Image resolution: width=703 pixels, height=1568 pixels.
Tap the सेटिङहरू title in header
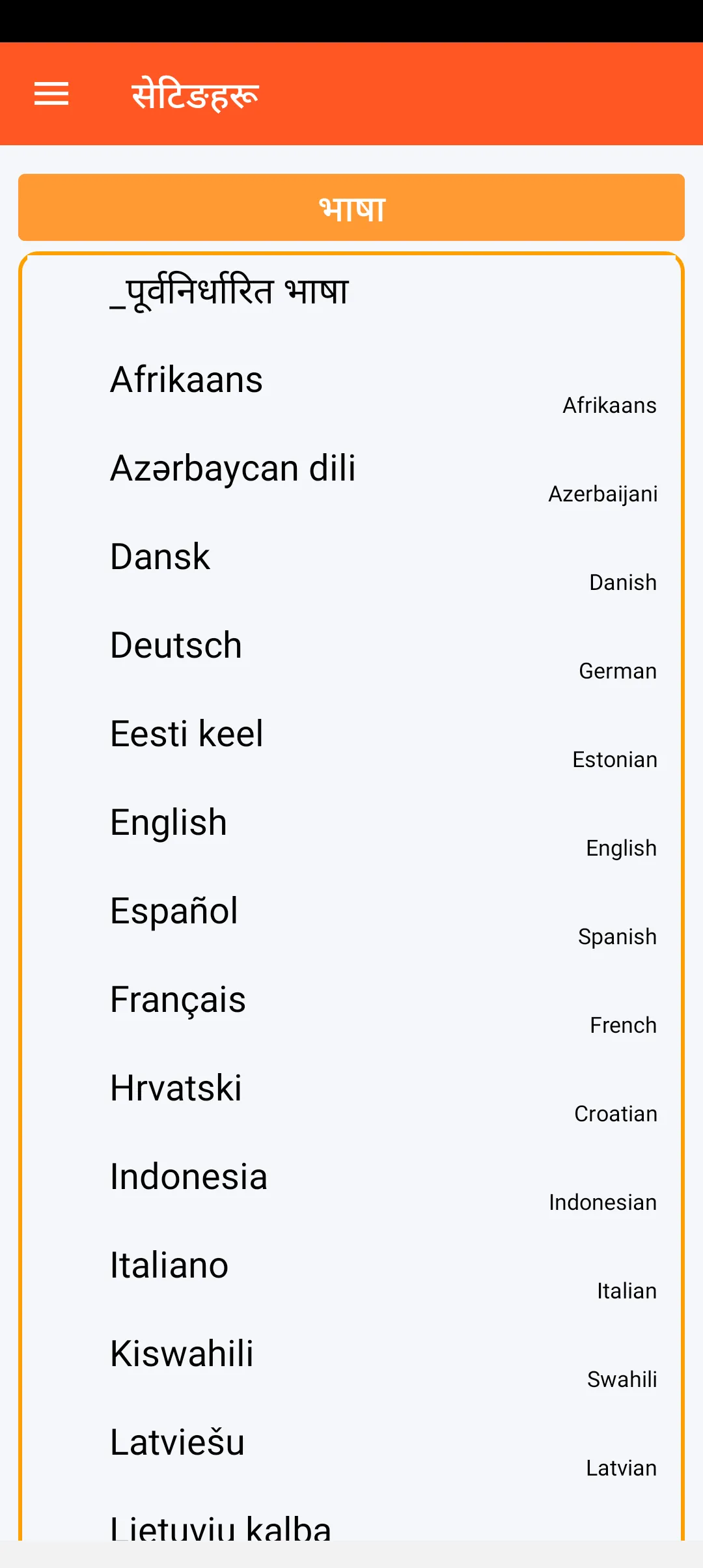tap(195, 94)
